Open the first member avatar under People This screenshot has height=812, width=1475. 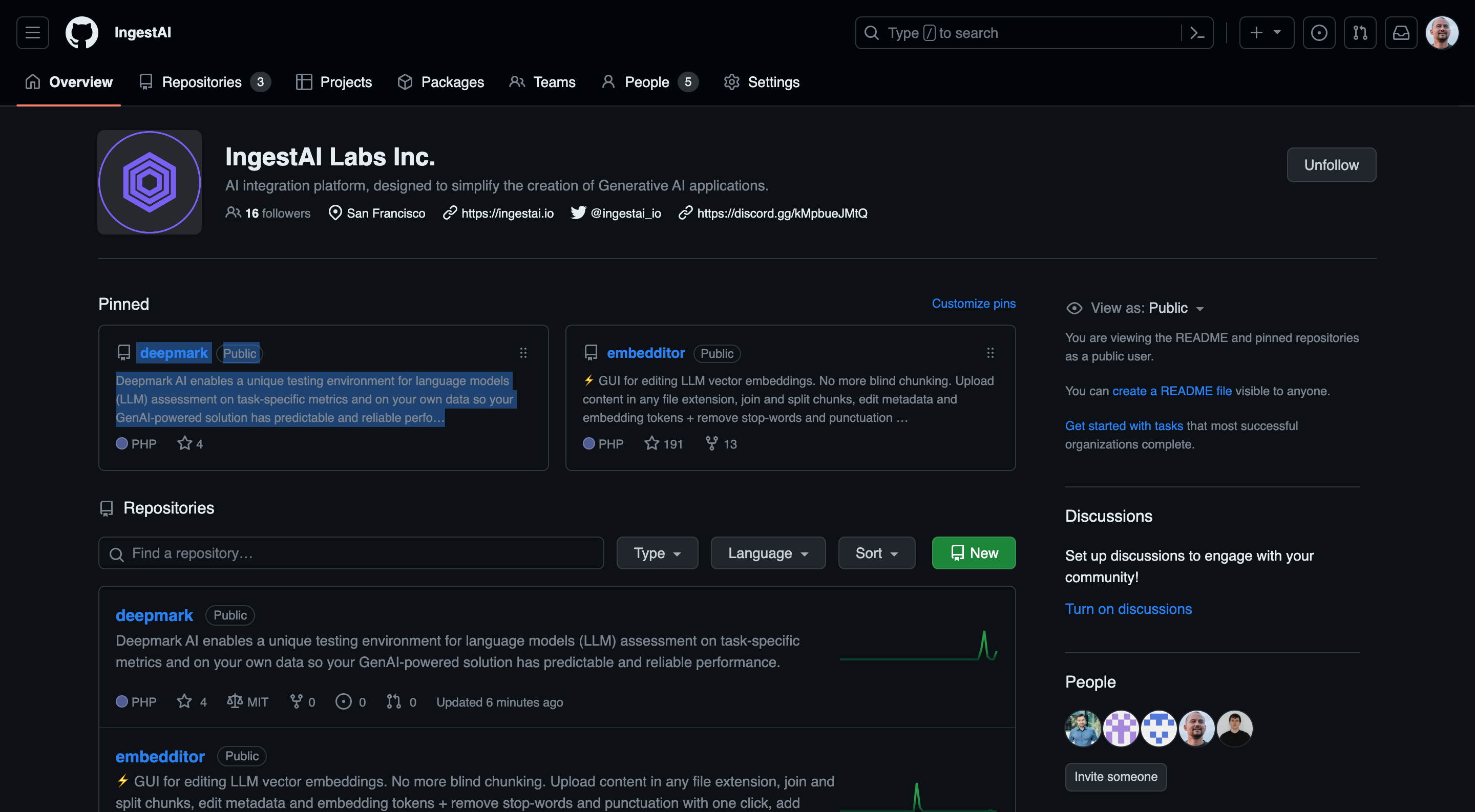(1083, 729)
